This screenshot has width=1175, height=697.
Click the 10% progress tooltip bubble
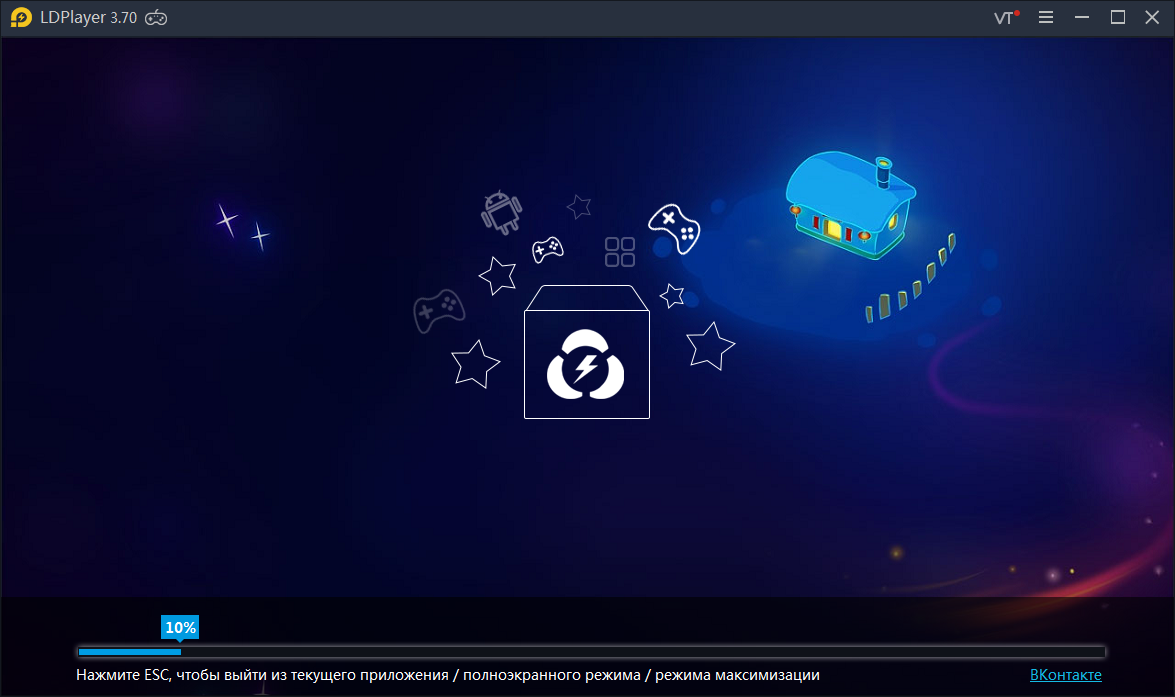coord(180,627)
